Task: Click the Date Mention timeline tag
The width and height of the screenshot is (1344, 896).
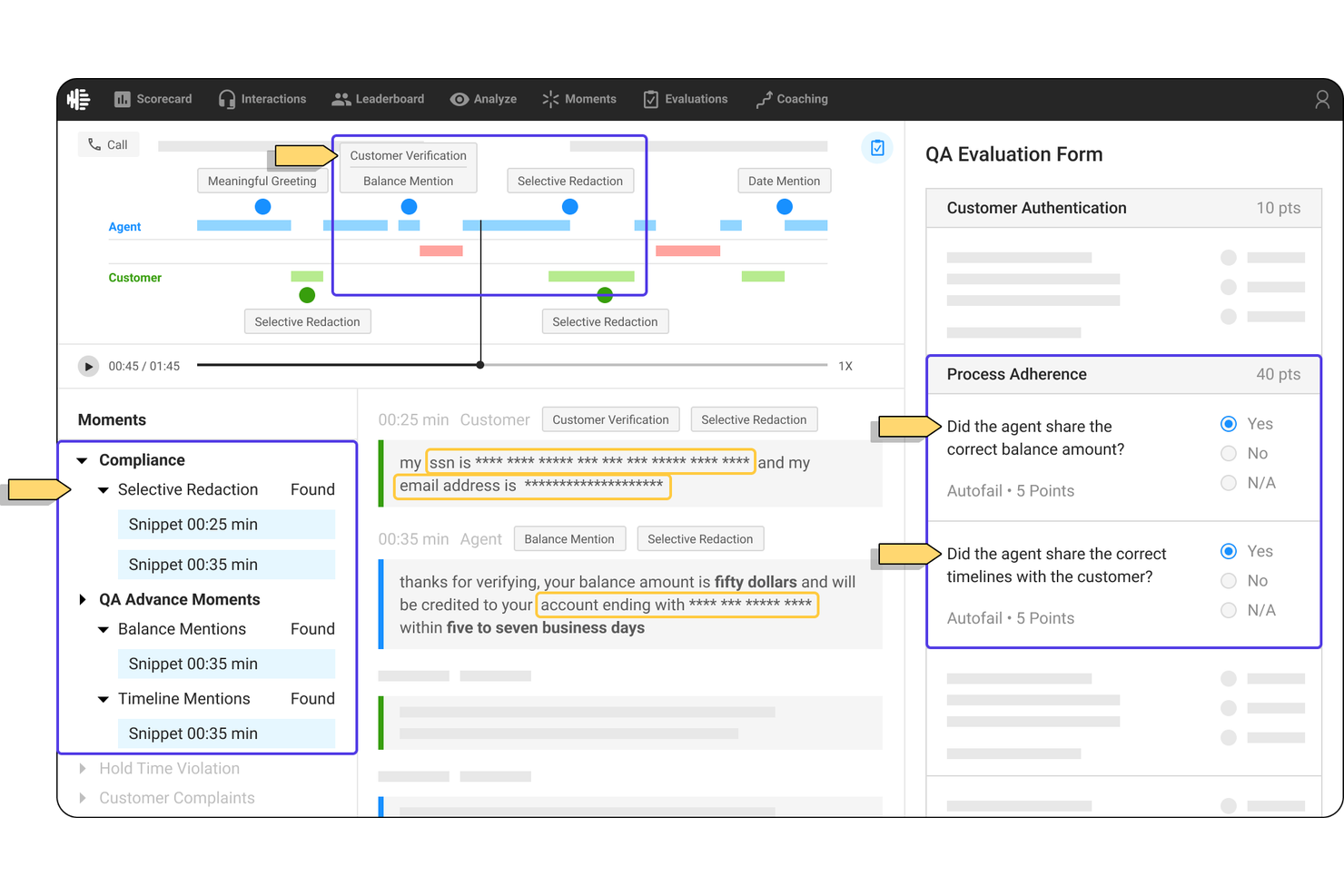Action: tap(784, 181)
